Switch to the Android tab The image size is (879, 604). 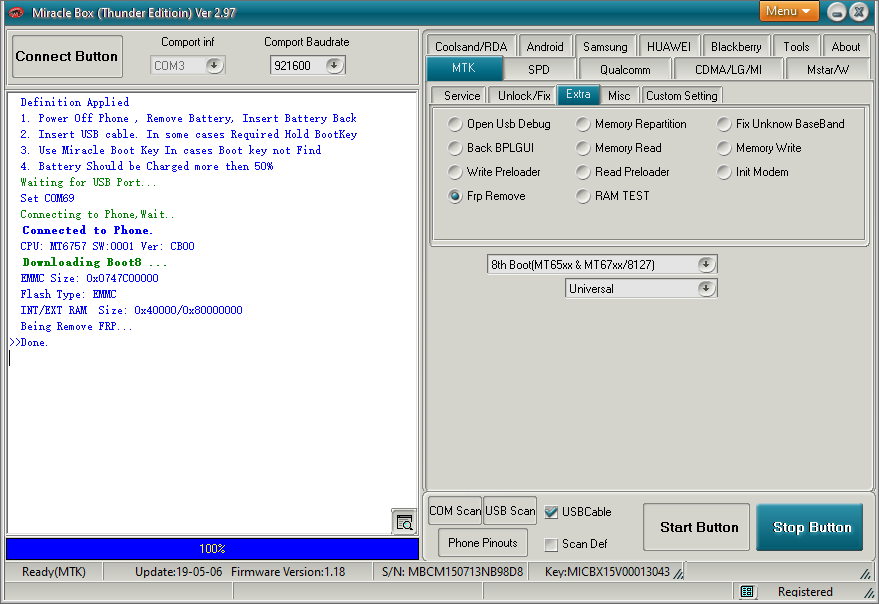[x=545, y=47]
